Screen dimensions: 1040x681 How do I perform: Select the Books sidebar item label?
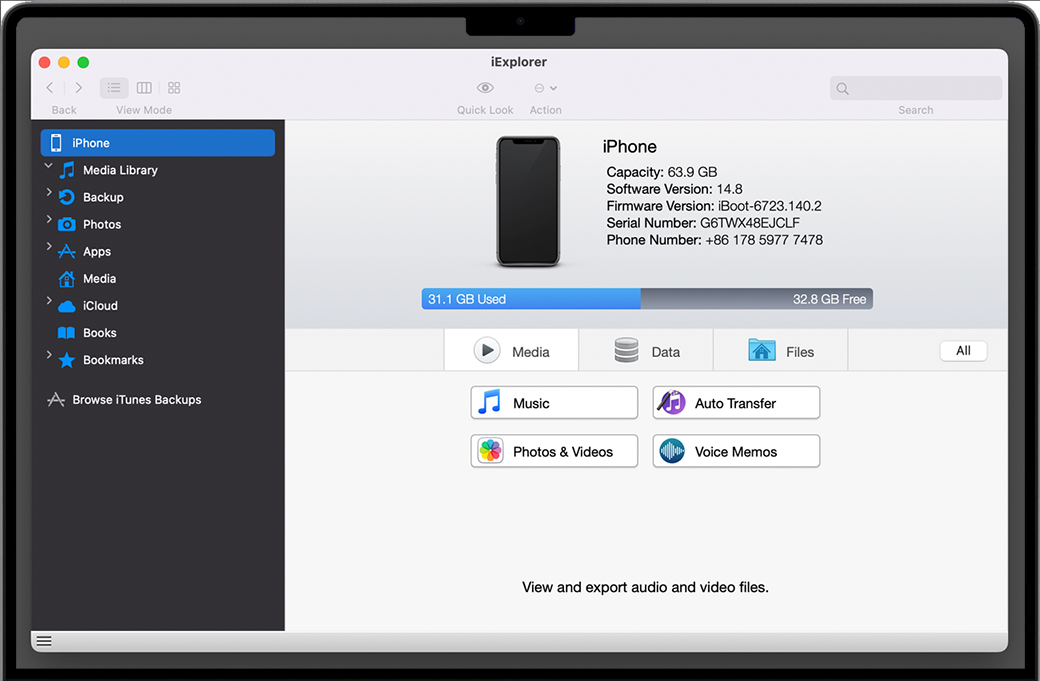point(99,333)
